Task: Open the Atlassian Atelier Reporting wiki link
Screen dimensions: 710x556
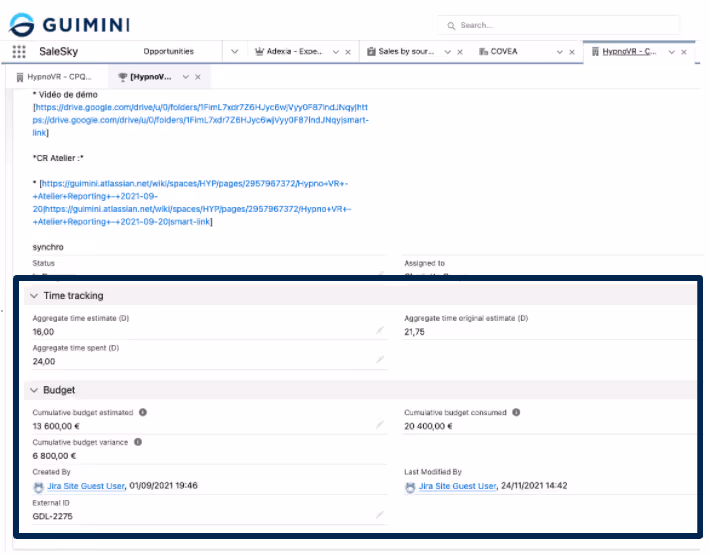Action: (192, 202)
